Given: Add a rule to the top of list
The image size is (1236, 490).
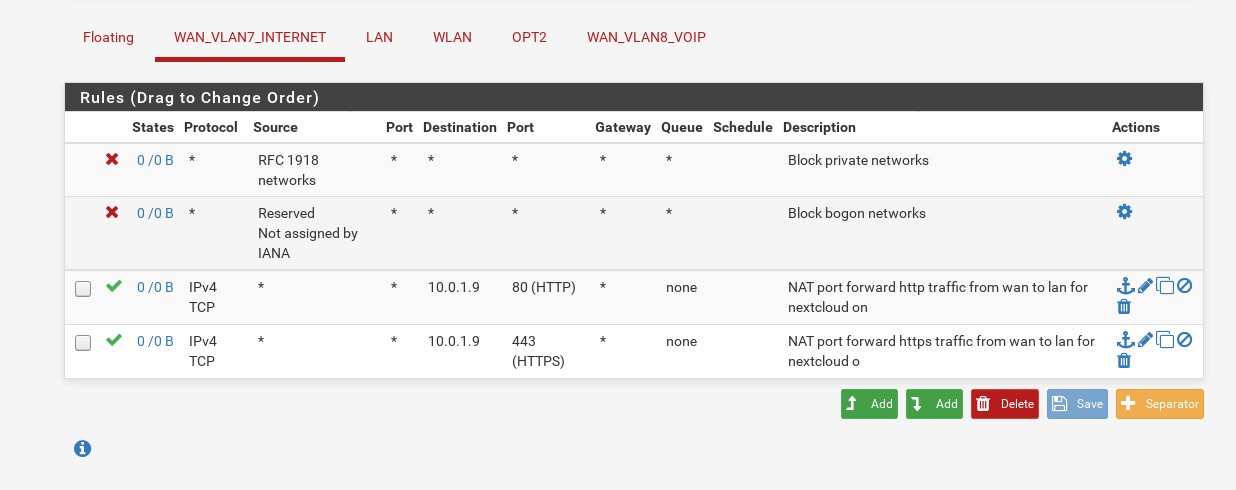Looking at the screenshot, I should click(869, 404).
